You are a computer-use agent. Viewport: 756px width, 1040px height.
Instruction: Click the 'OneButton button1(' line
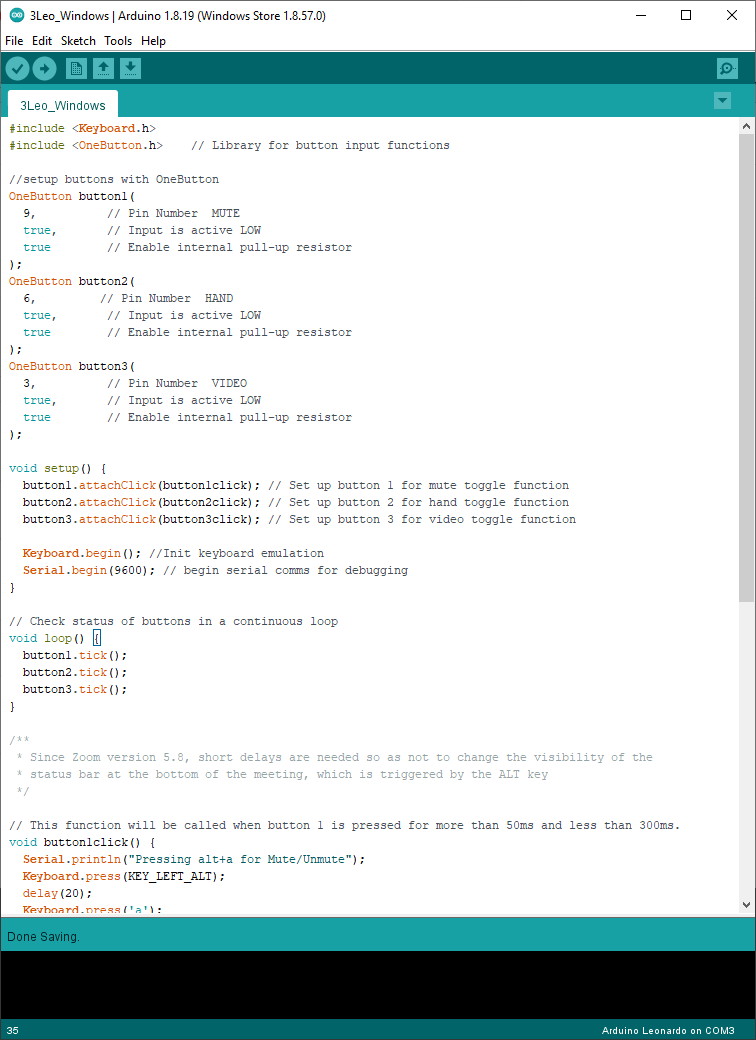click(x=72, y=196)
